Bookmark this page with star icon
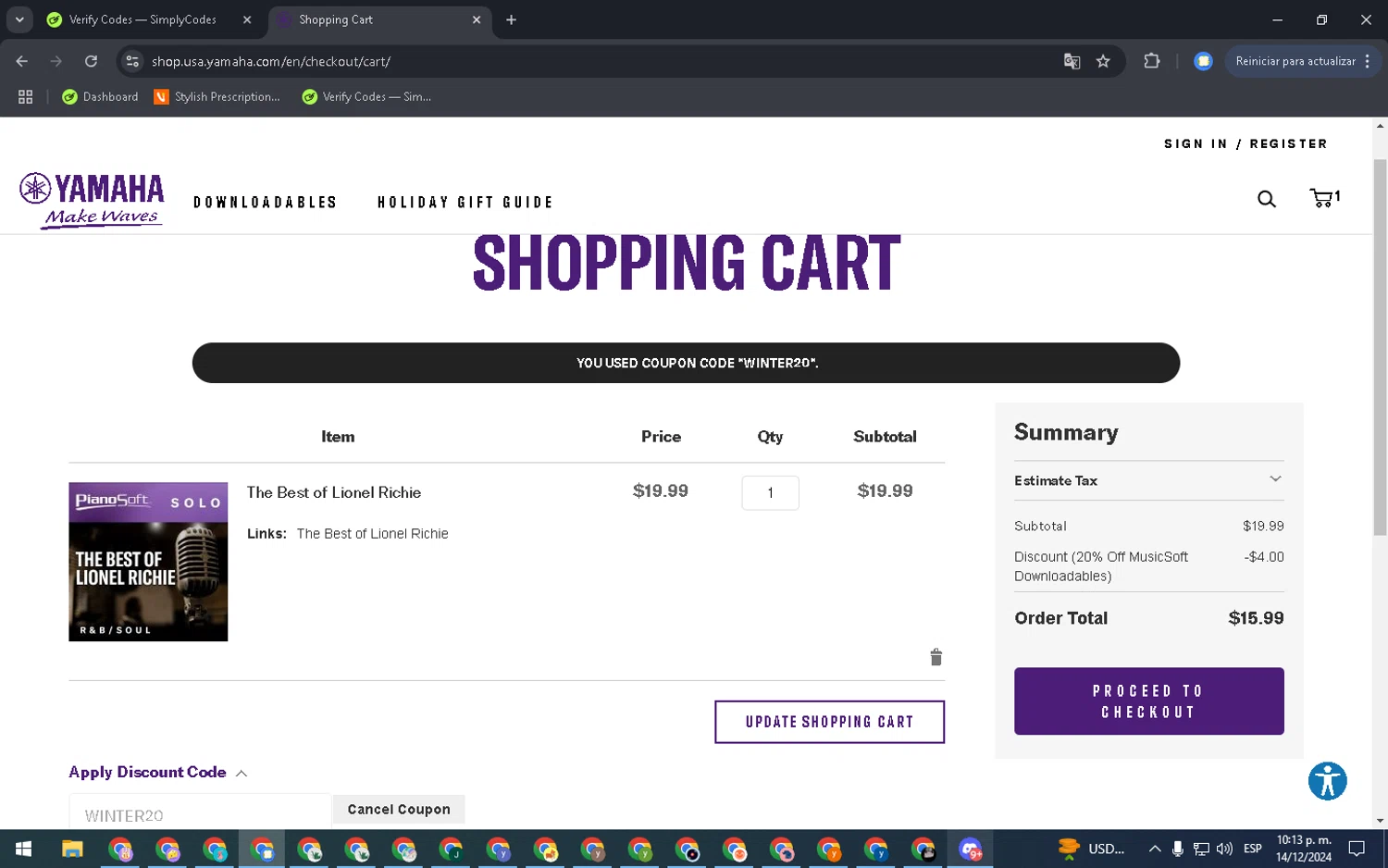Viewport: 1388px width, 868px height. pyautogui.click(x=1103, y=61)
